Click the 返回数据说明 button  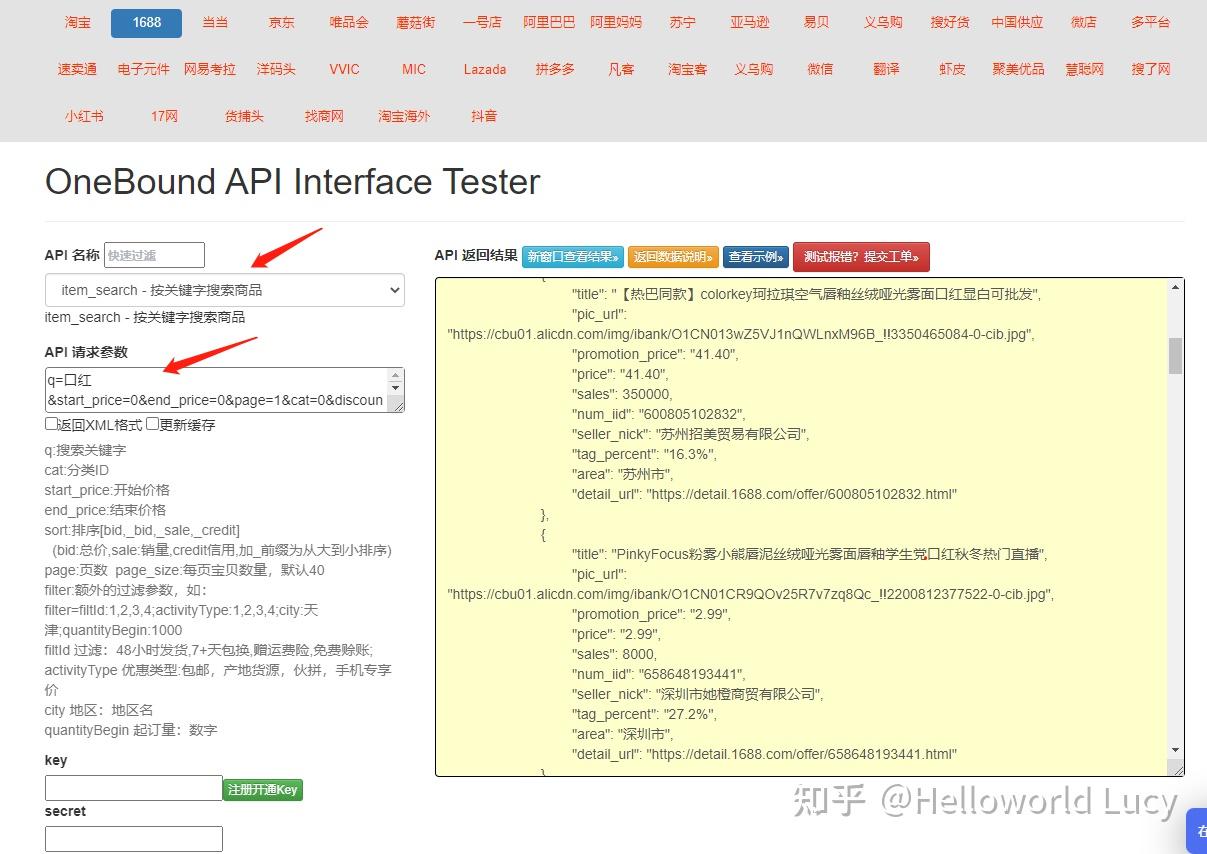pos(673,256)
